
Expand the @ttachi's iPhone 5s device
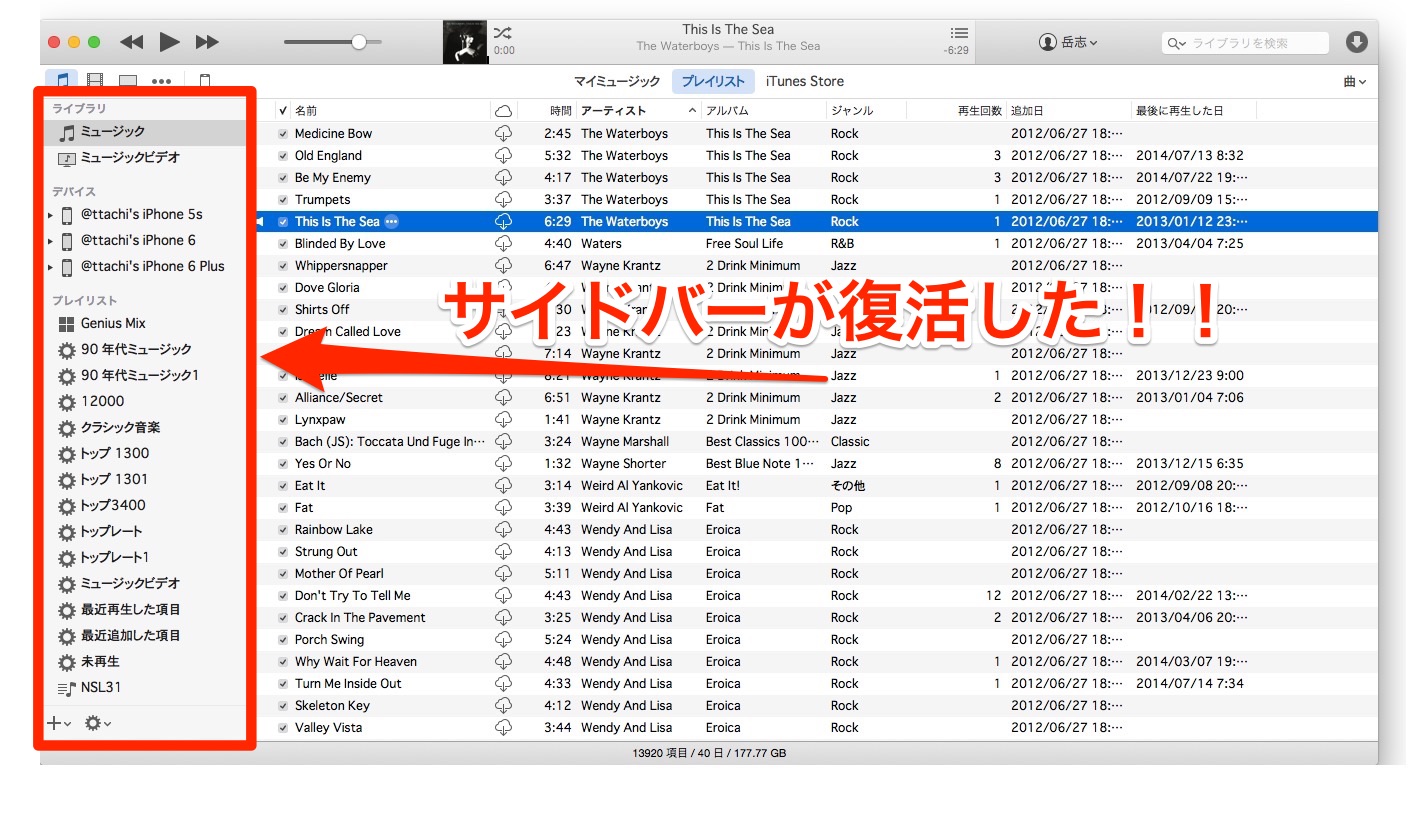tap(51, 215)
